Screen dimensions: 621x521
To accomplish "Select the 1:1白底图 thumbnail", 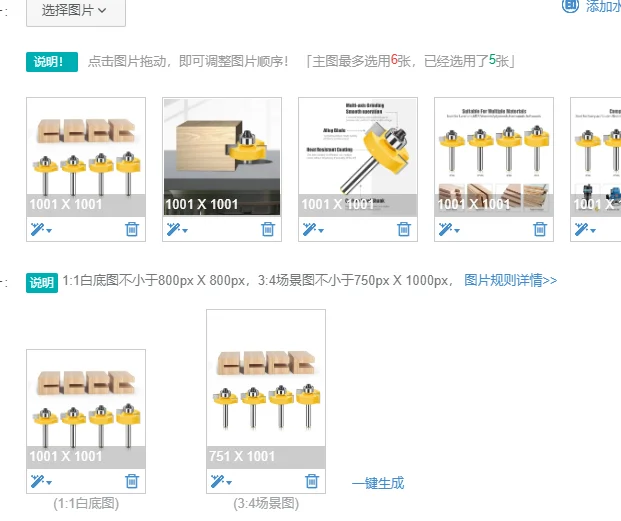I will tap(86, 409).
